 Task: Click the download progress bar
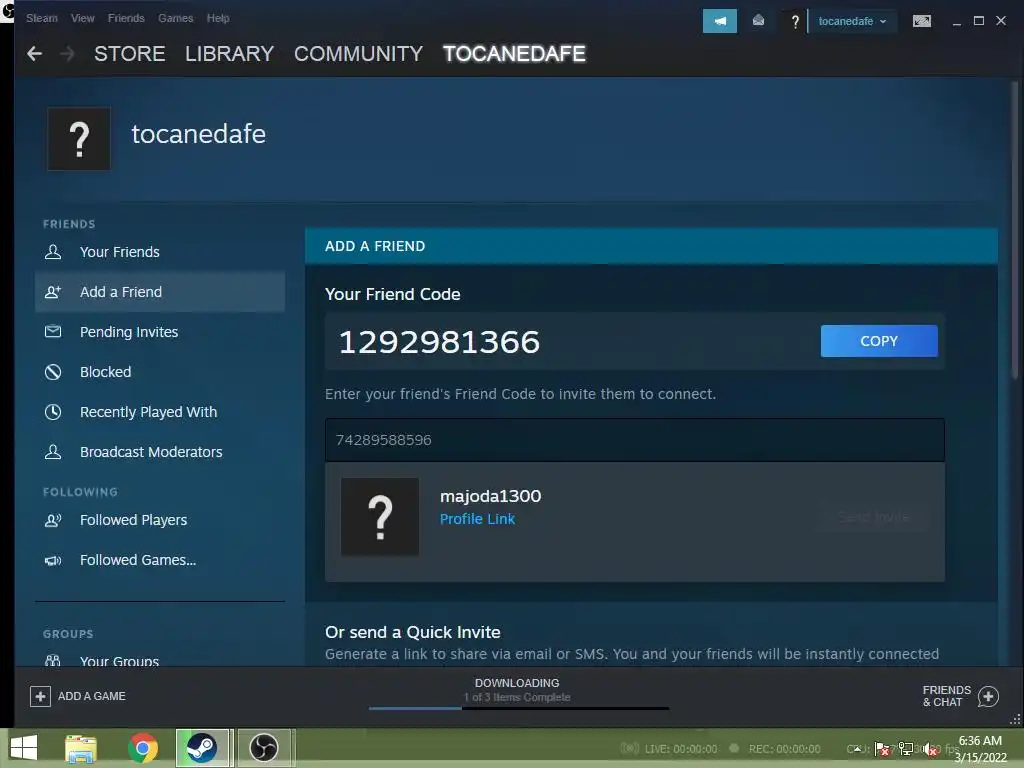[x=519, y=708]
